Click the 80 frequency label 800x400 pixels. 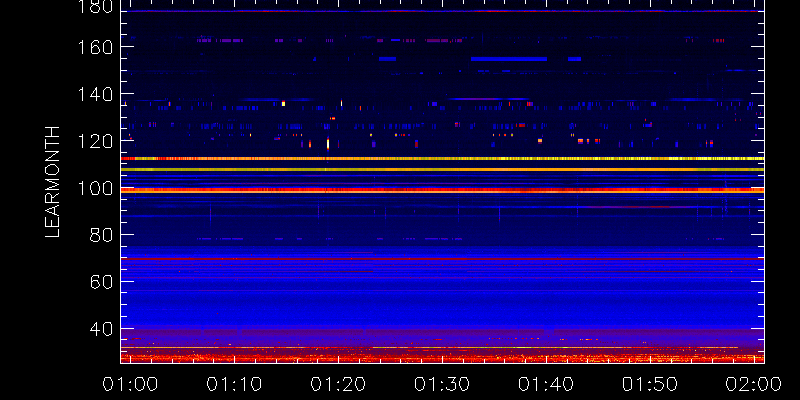tap(101, 235)
